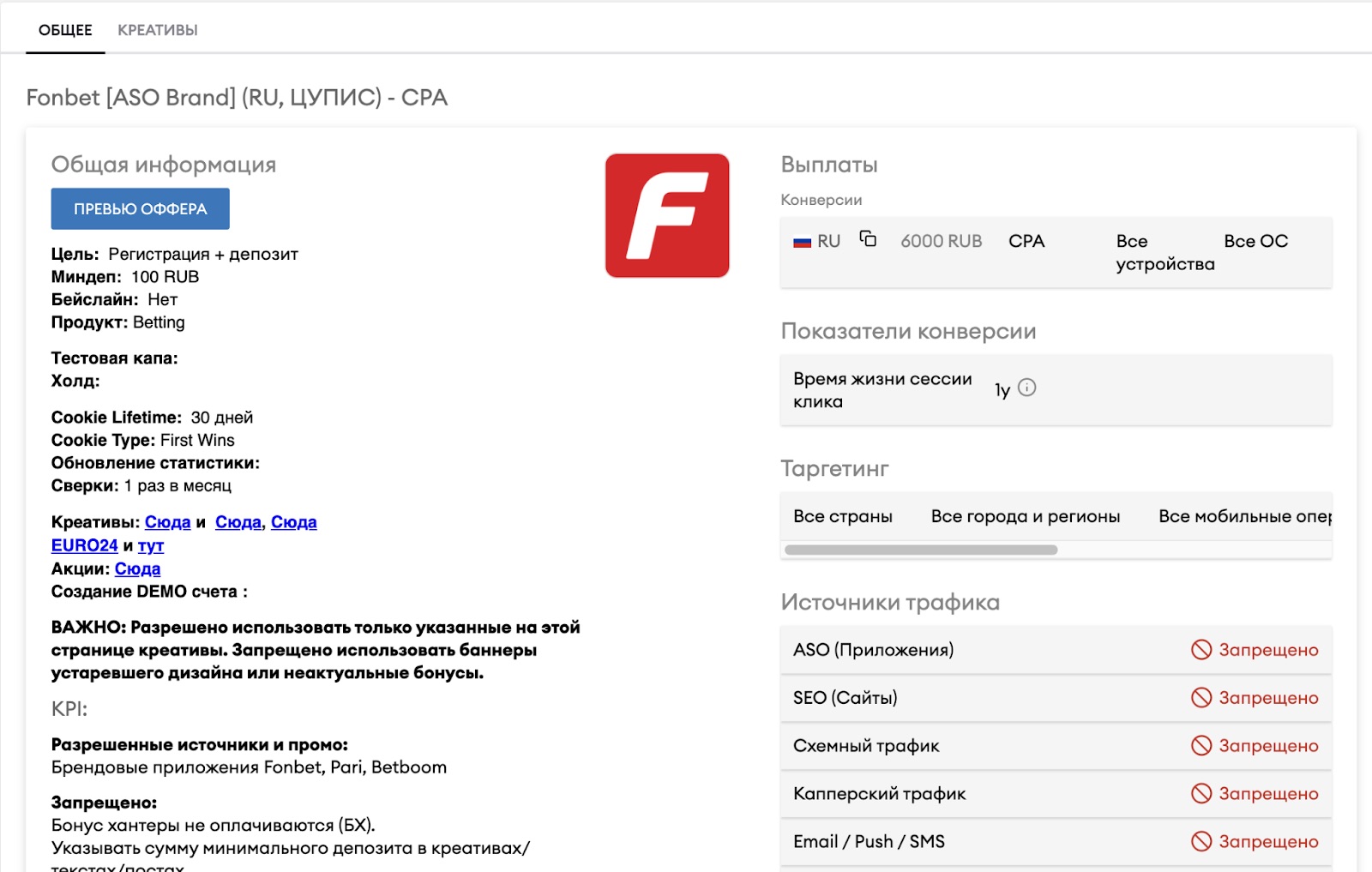The height and width of the screenshot is (872, 1372).
Task: Click the Схемный трафик source row
Action: (1056, 746)
